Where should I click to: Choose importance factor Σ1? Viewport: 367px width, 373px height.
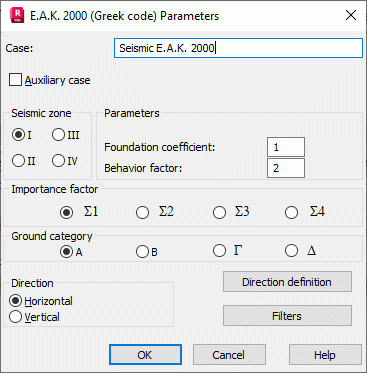[66, 212]
